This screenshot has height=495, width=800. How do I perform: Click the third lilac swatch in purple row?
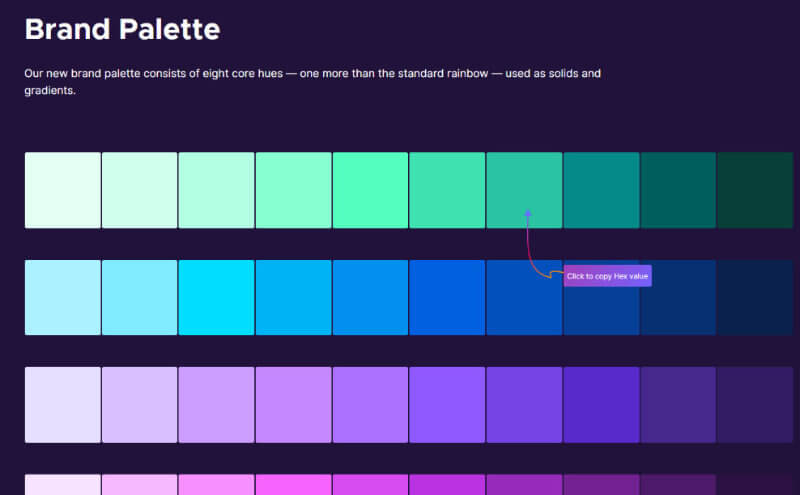tap(216, 405)
